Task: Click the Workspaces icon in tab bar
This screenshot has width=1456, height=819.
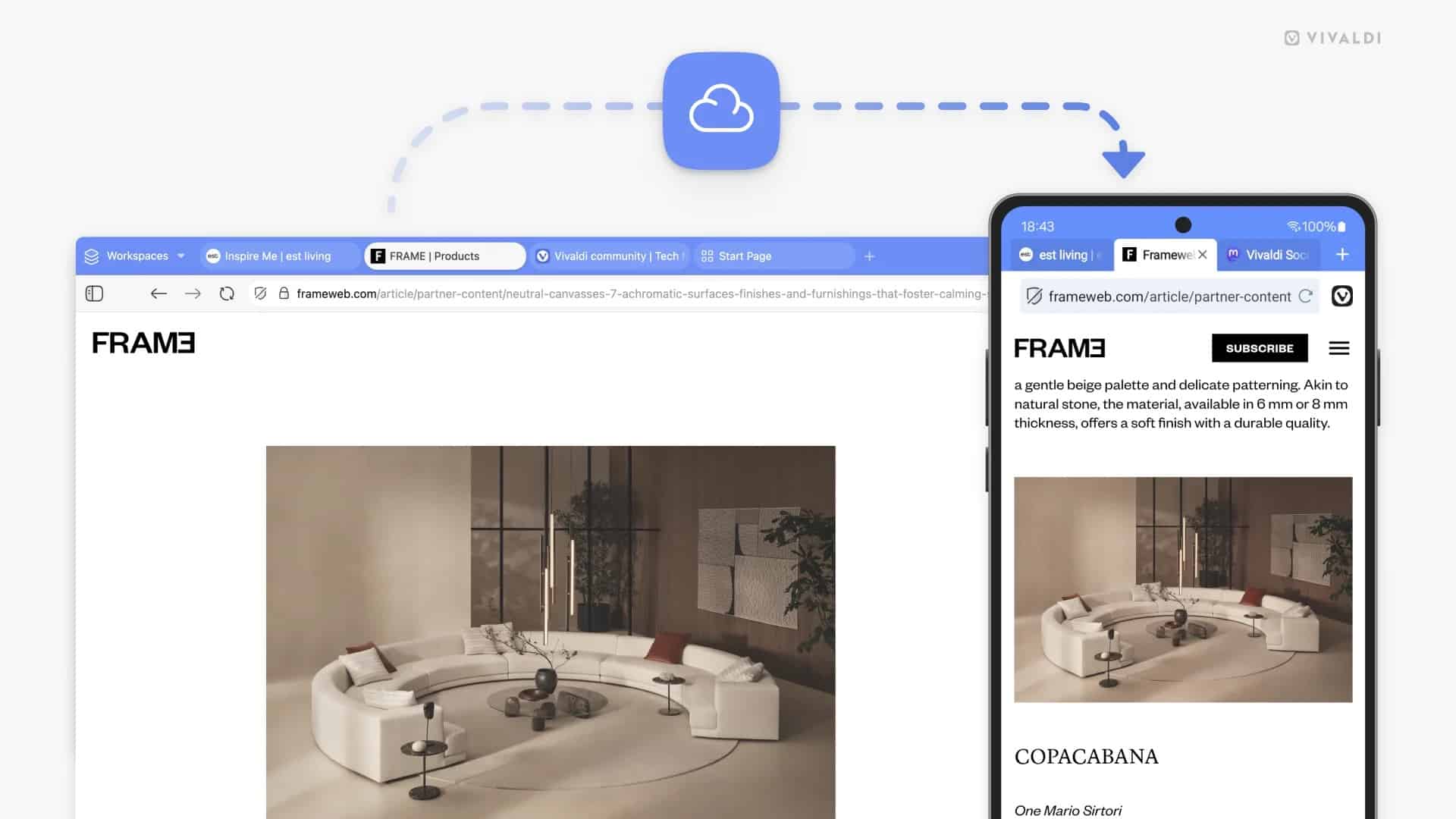Action: (94, 256)
